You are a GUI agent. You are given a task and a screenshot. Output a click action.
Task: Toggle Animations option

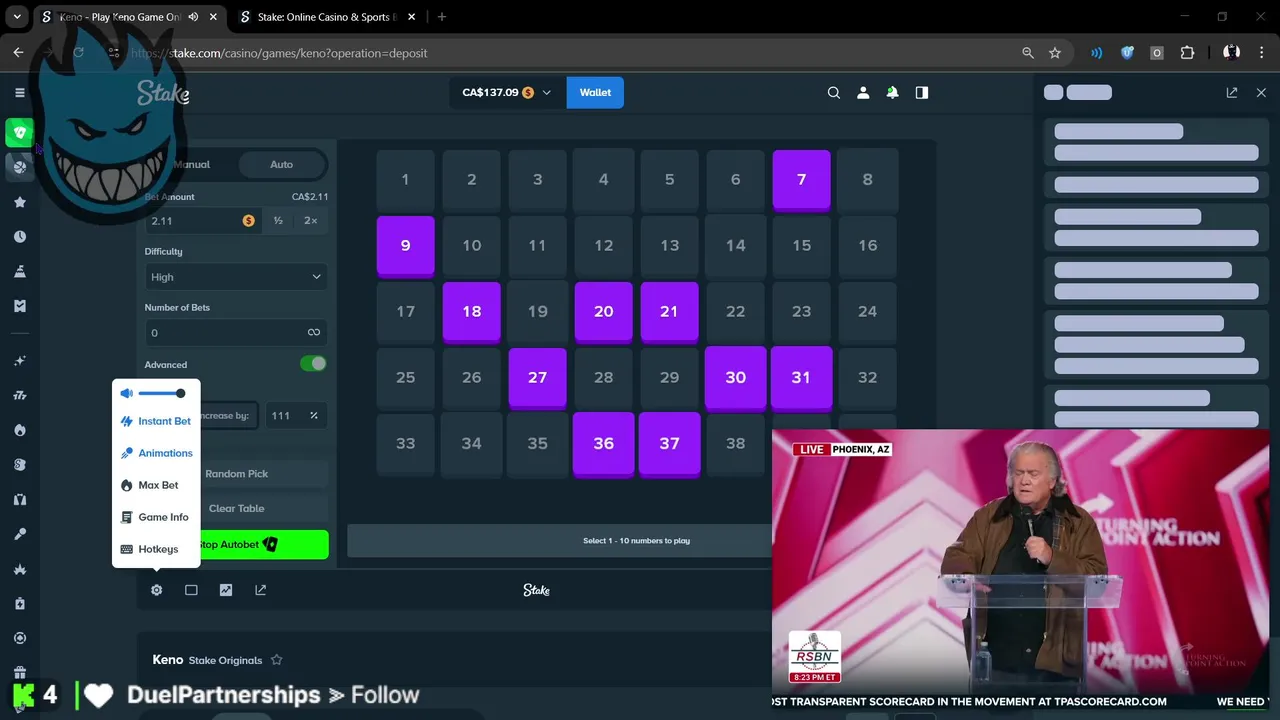click(156, 453)
